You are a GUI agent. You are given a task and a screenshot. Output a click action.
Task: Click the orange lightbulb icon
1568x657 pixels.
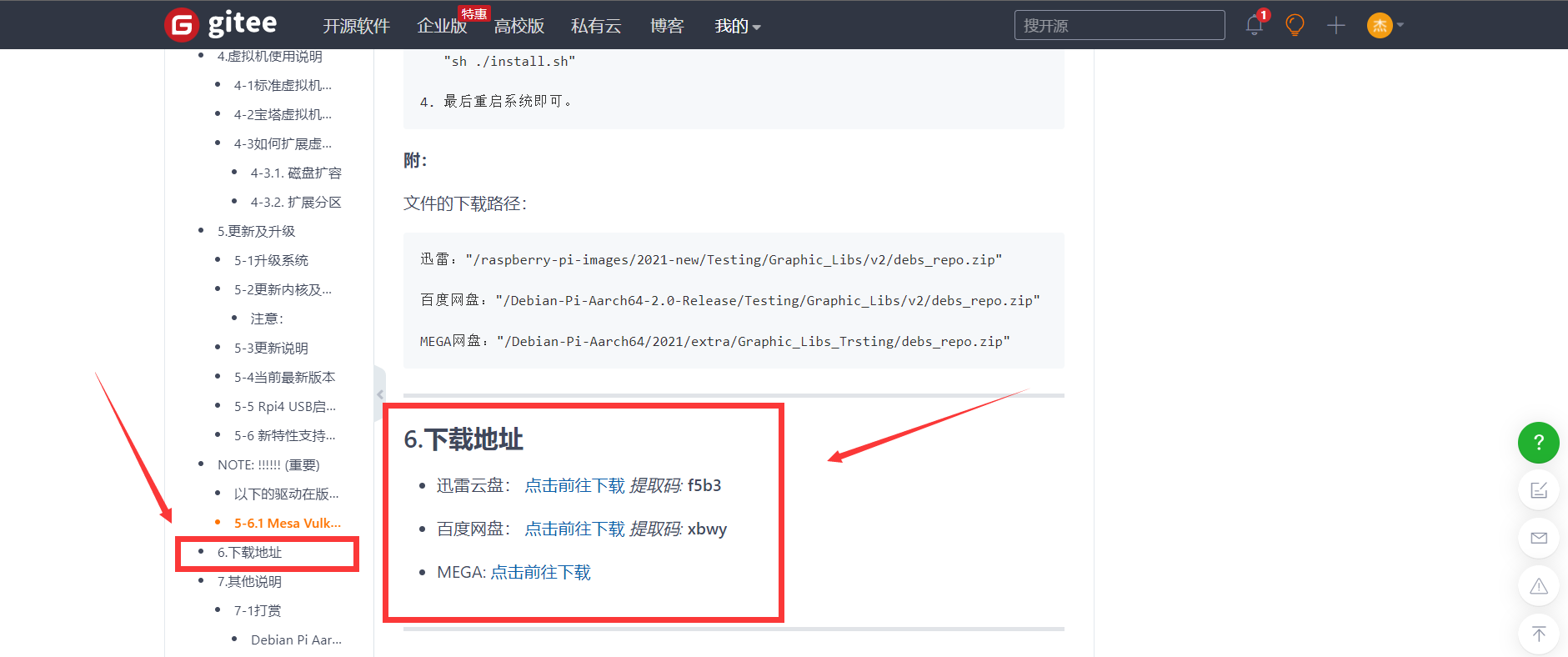tap(1295, 25)
